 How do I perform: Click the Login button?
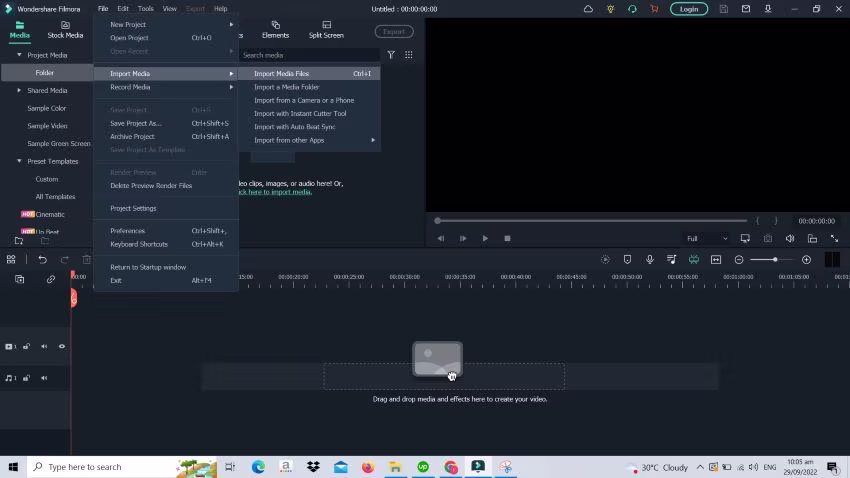[689, 9]
